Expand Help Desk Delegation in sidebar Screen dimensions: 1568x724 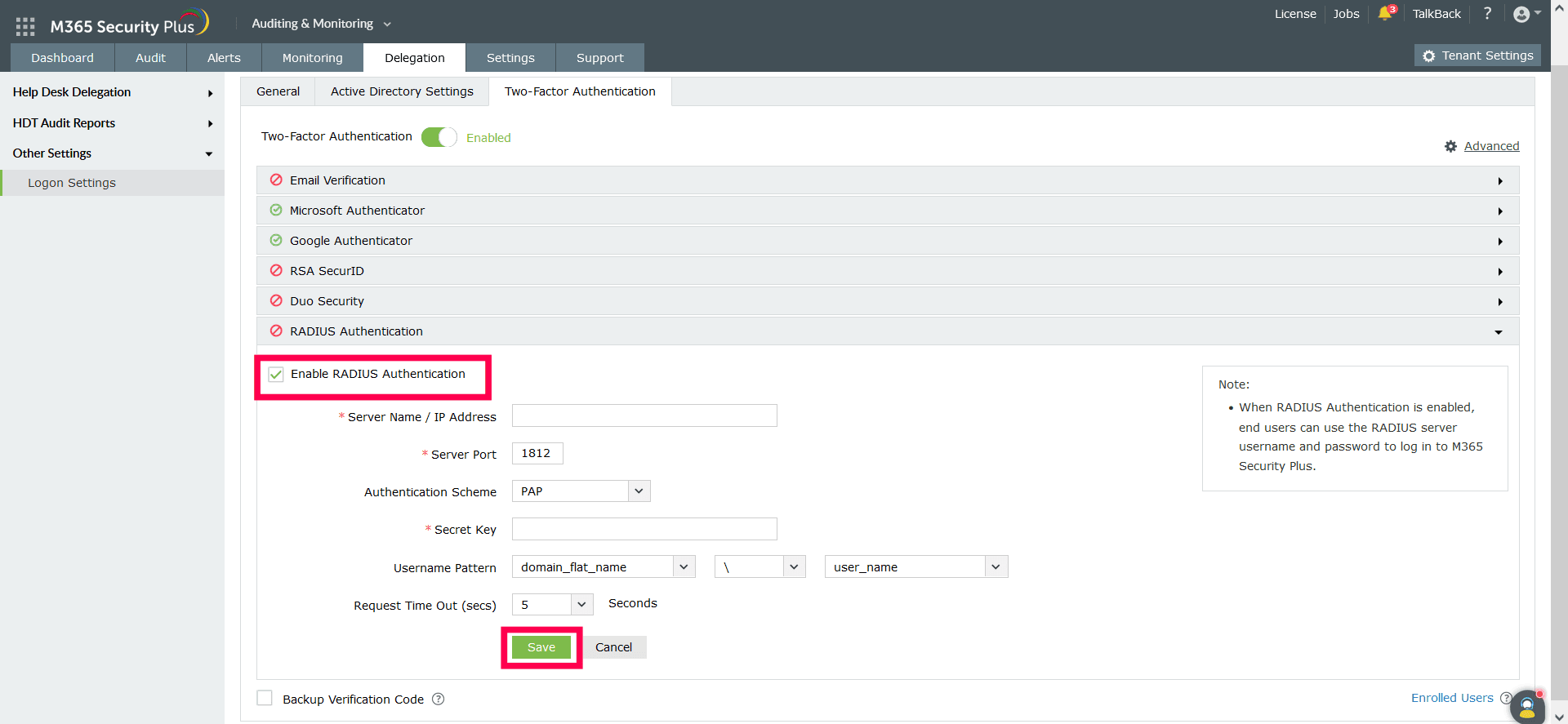112,92
